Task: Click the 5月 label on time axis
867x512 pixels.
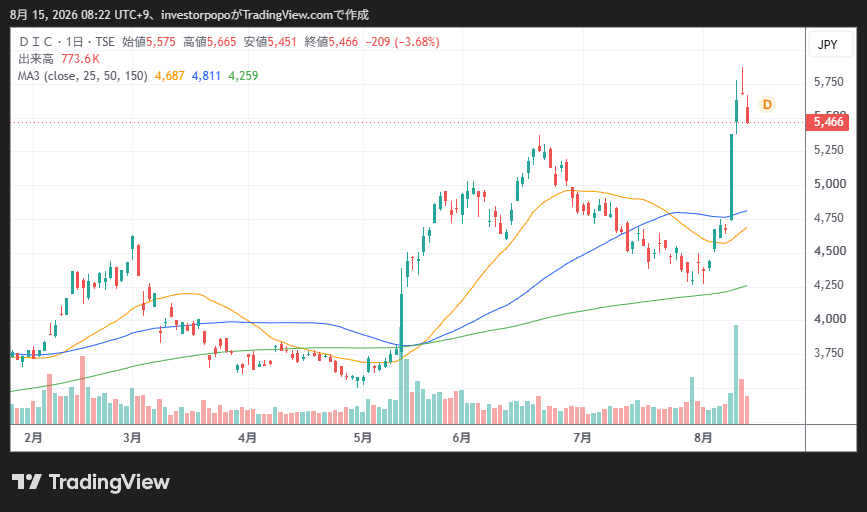Action: (x=363, y=438)
